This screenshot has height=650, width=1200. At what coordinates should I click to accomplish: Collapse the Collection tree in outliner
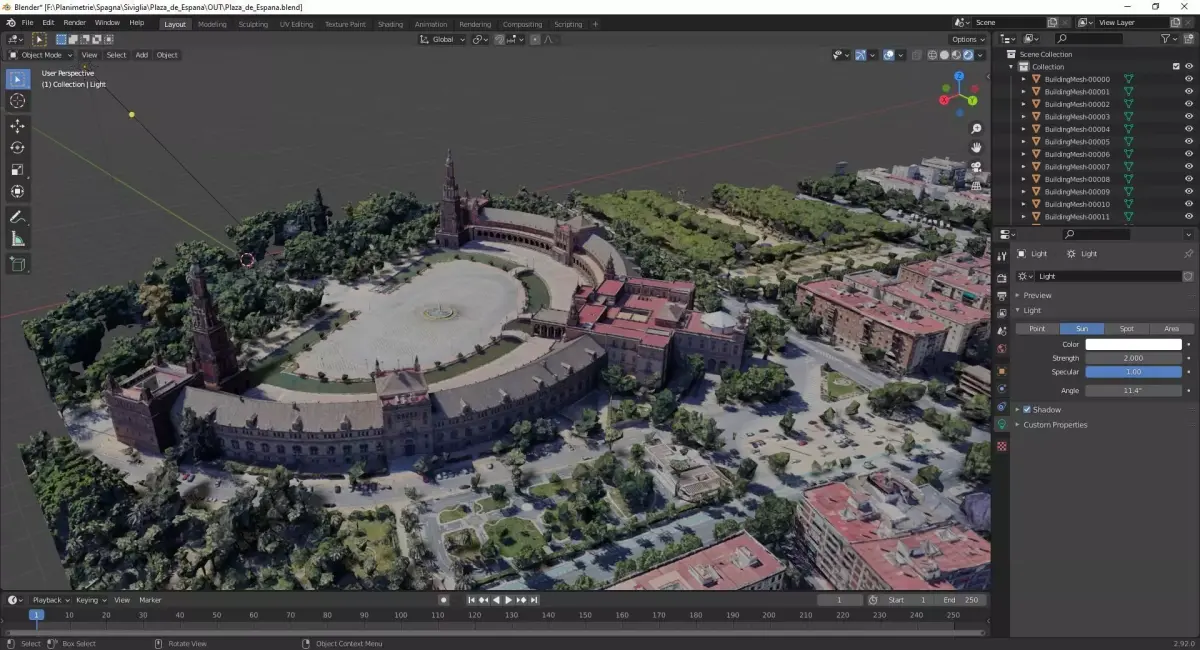tap(1011, 67)
